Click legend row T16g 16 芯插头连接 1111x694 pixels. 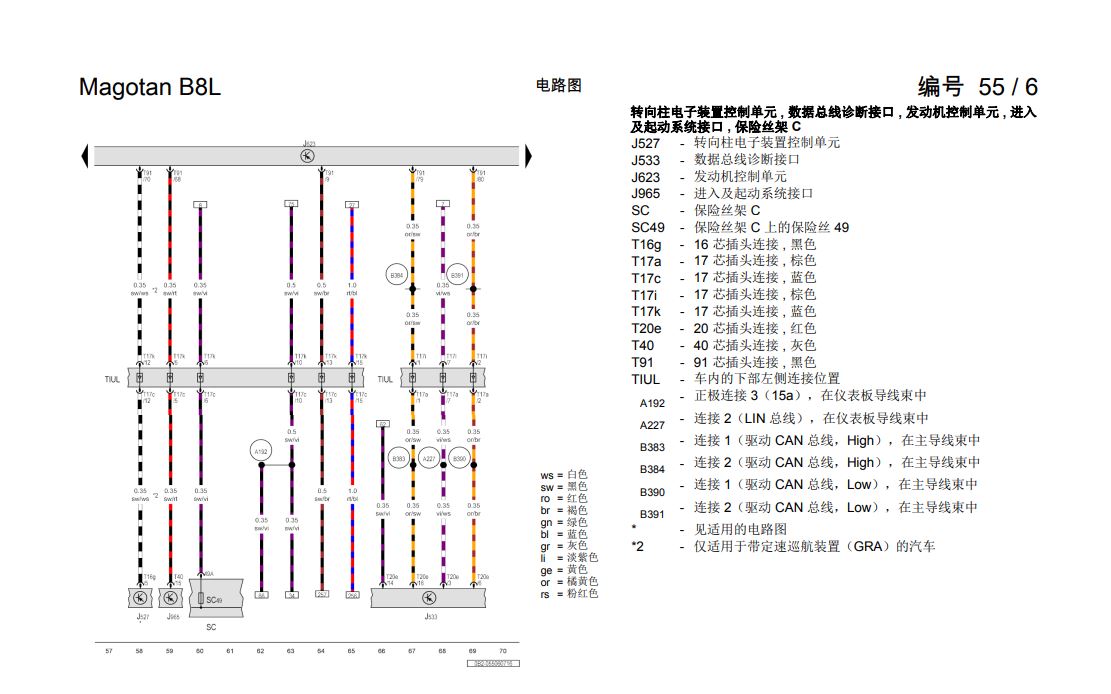click(x=723, y=245)
